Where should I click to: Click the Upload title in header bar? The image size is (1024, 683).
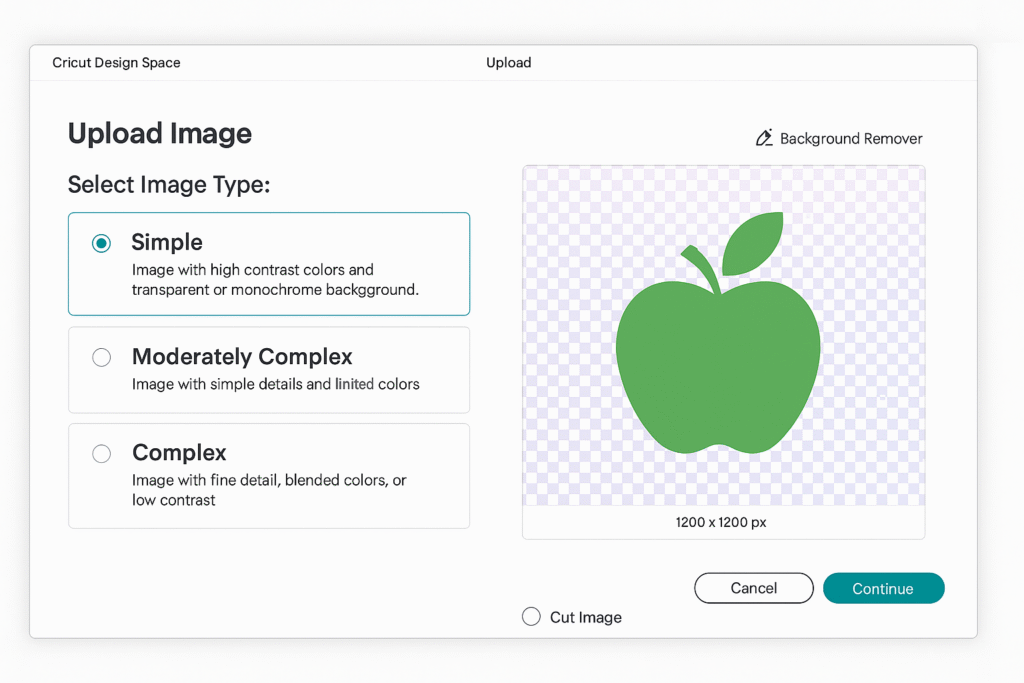point(508,63)
